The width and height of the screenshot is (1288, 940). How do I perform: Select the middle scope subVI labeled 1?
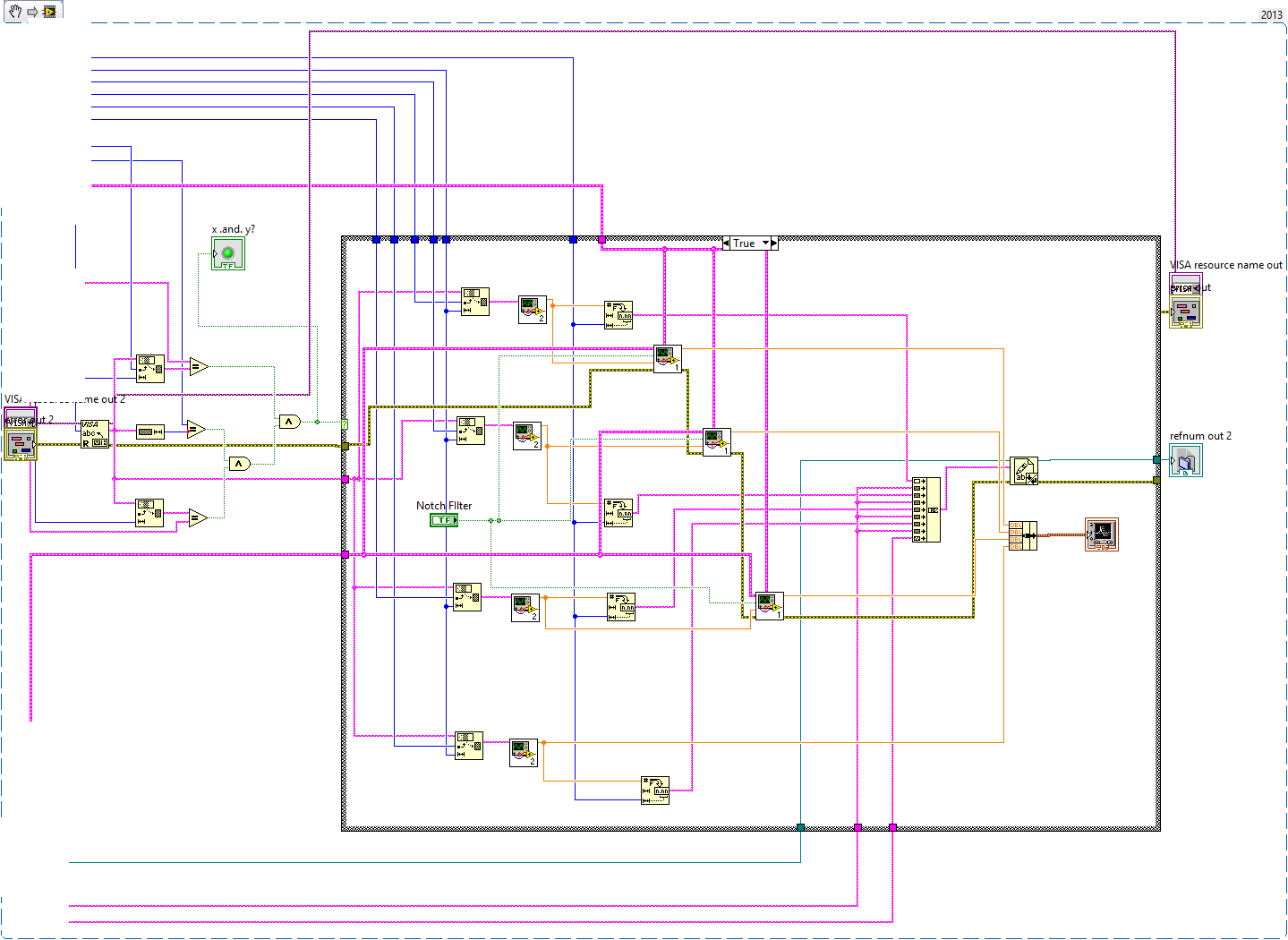pyautogui.click(x=717, y=442)
